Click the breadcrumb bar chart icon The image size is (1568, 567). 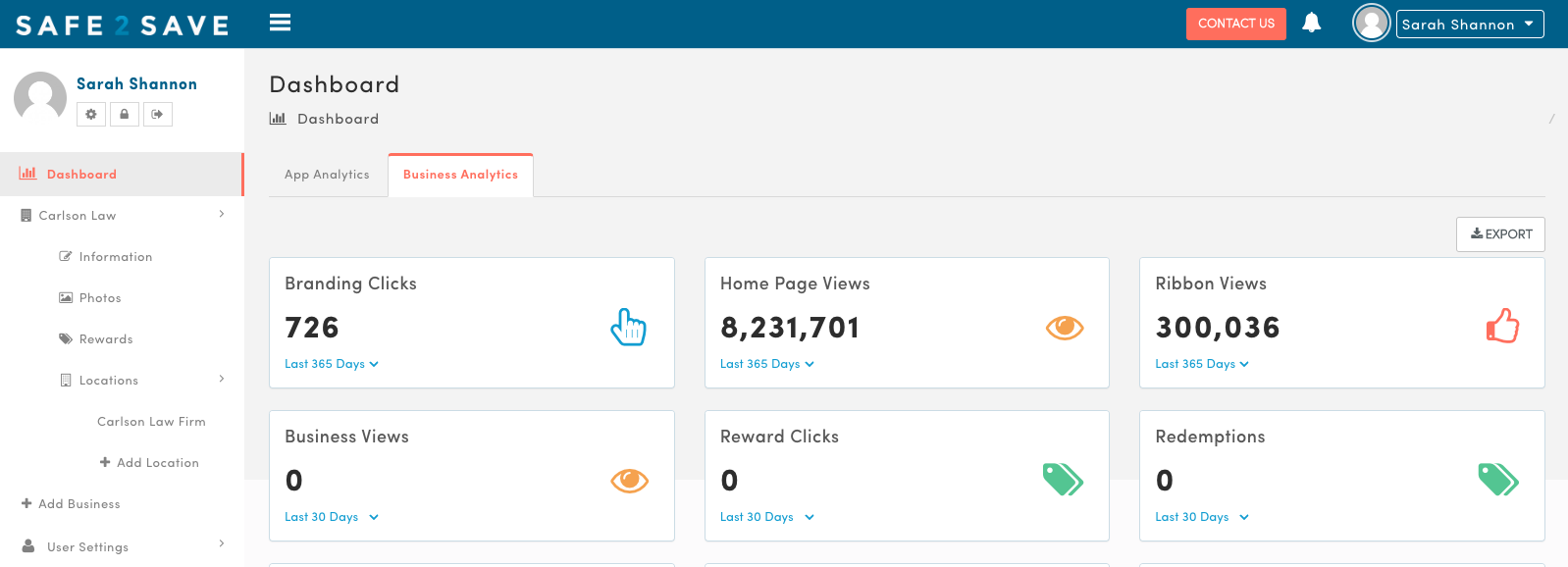[x=278, y=119]
